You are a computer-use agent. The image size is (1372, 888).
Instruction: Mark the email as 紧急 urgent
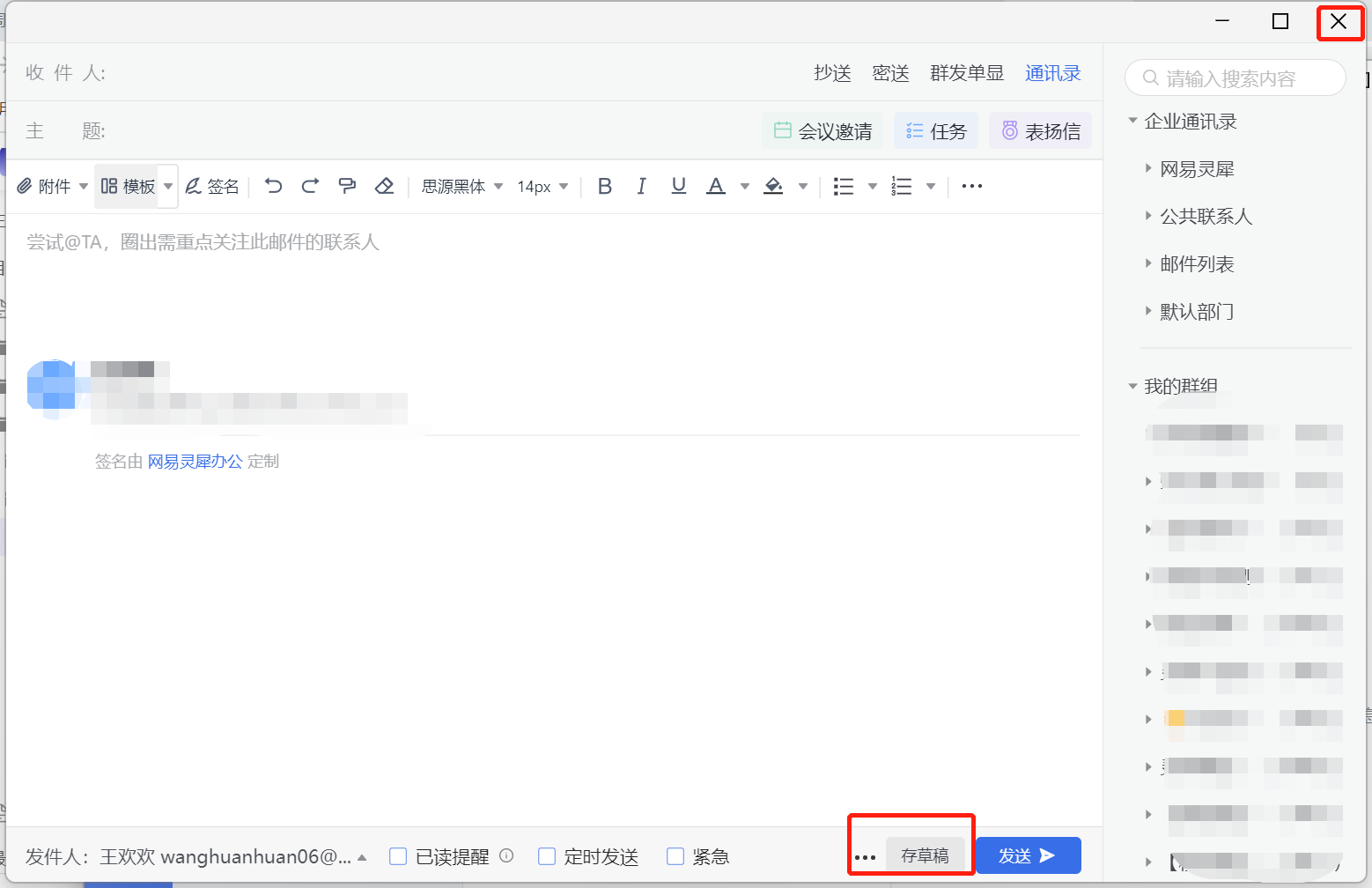(x=675, y=855)
